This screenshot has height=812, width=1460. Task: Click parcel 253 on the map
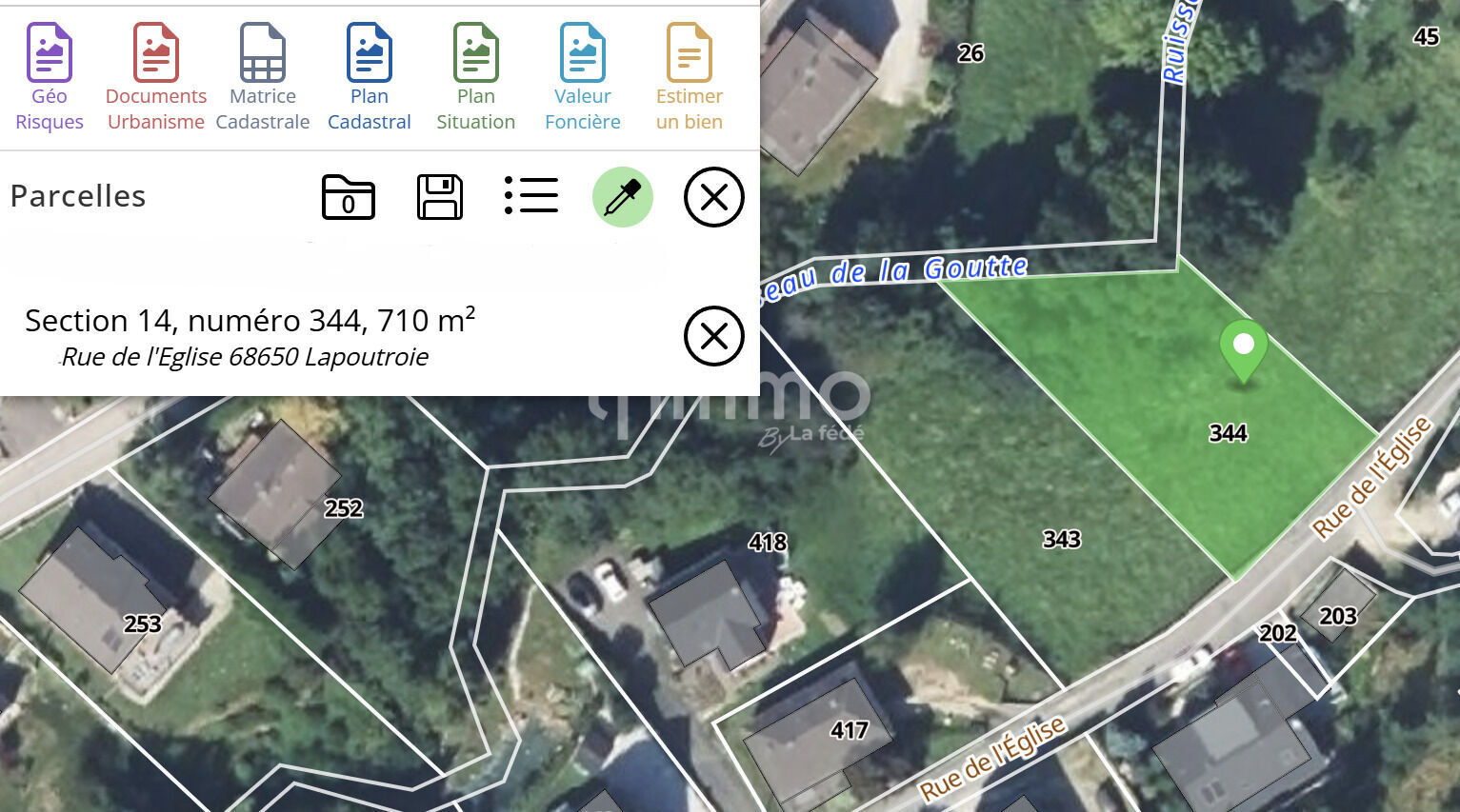pyautogui.click(x=142, y=624)
